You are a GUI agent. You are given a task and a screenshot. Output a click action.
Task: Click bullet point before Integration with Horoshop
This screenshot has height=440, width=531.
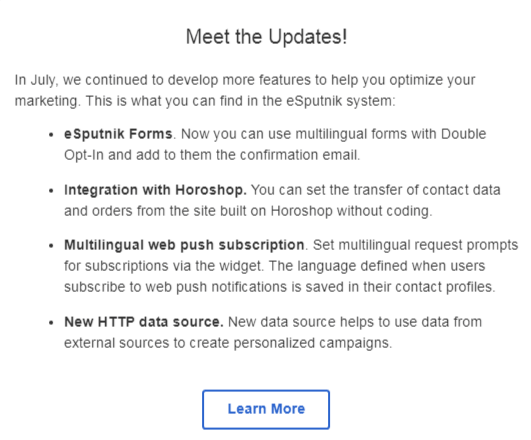click(51, 191)
